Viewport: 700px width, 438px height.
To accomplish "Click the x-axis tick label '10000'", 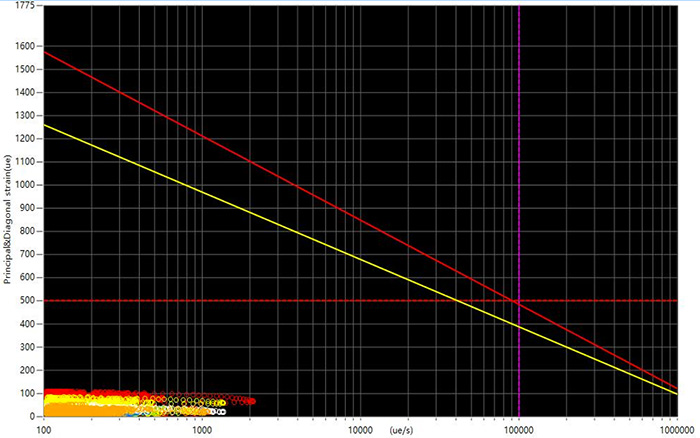I will tap(360, 430).
